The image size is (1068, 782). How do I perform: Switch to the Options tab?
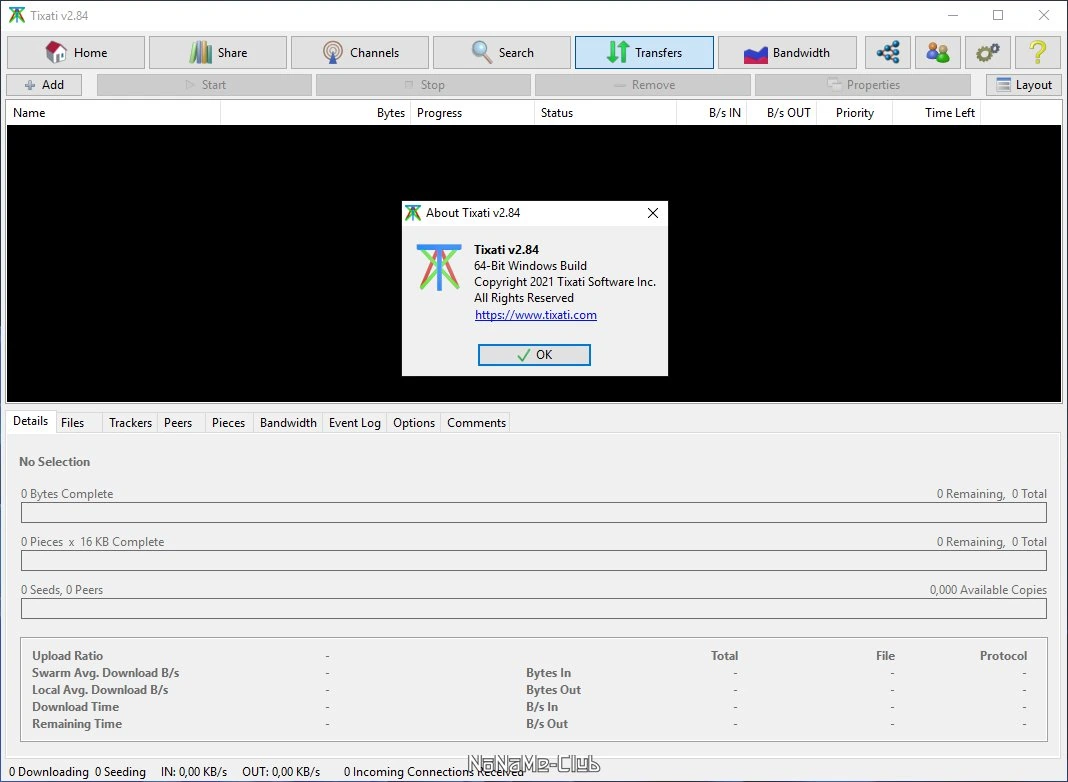click(x=414, y=423)
